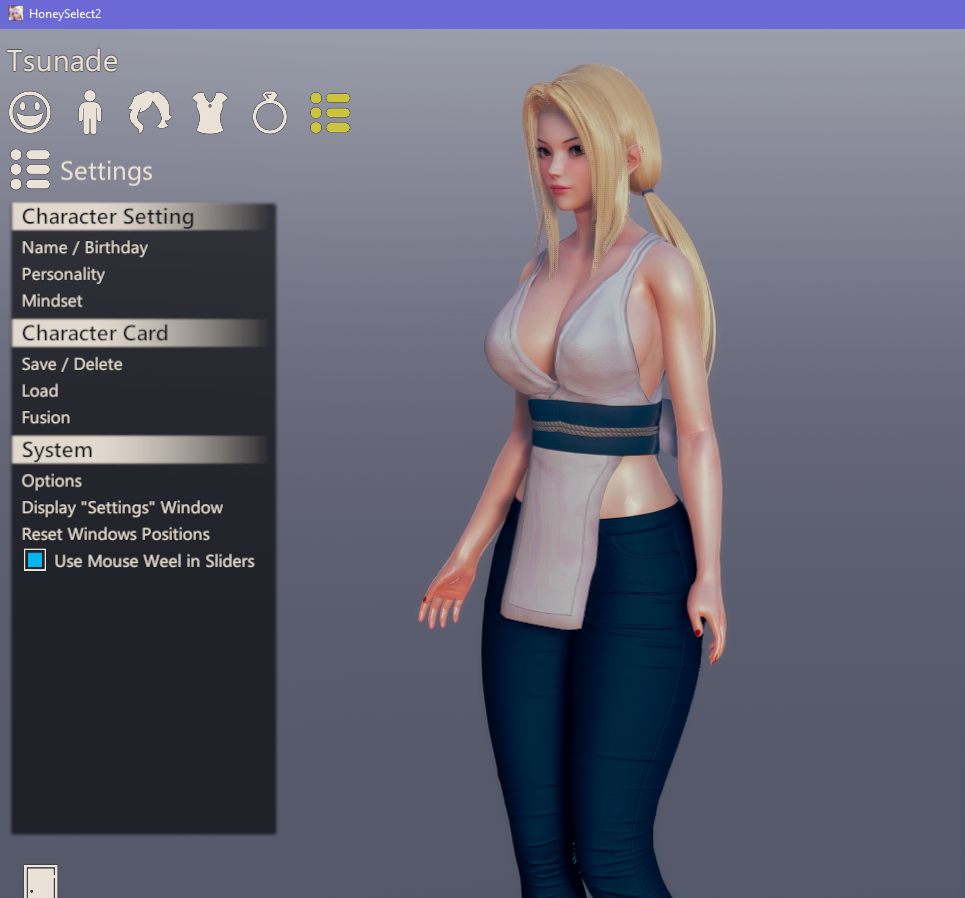The image size is (965, 898).
Task: Open the Face editing category icon
Action: point(30,112)
